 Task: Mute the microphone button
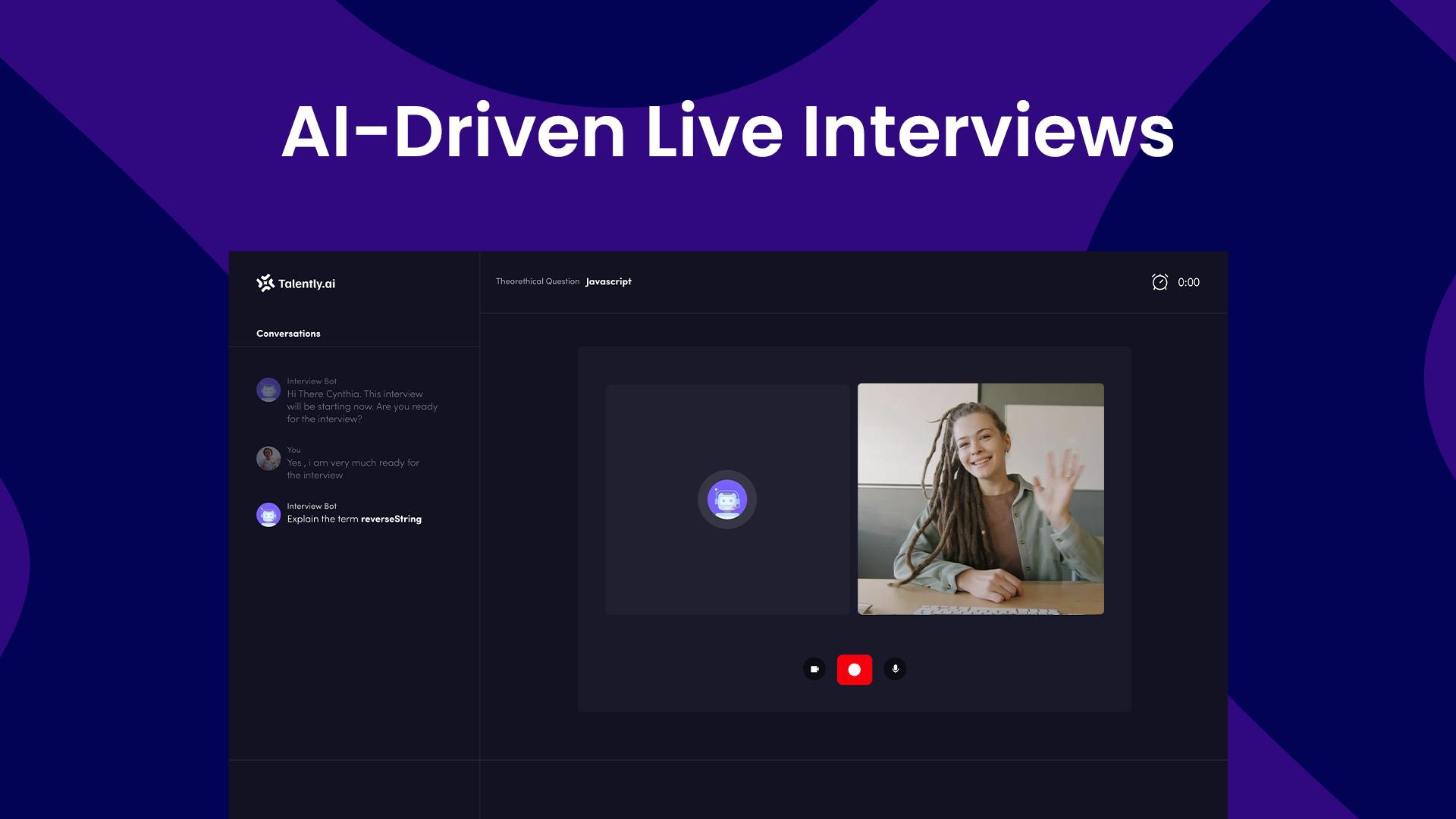coord(895,669)
